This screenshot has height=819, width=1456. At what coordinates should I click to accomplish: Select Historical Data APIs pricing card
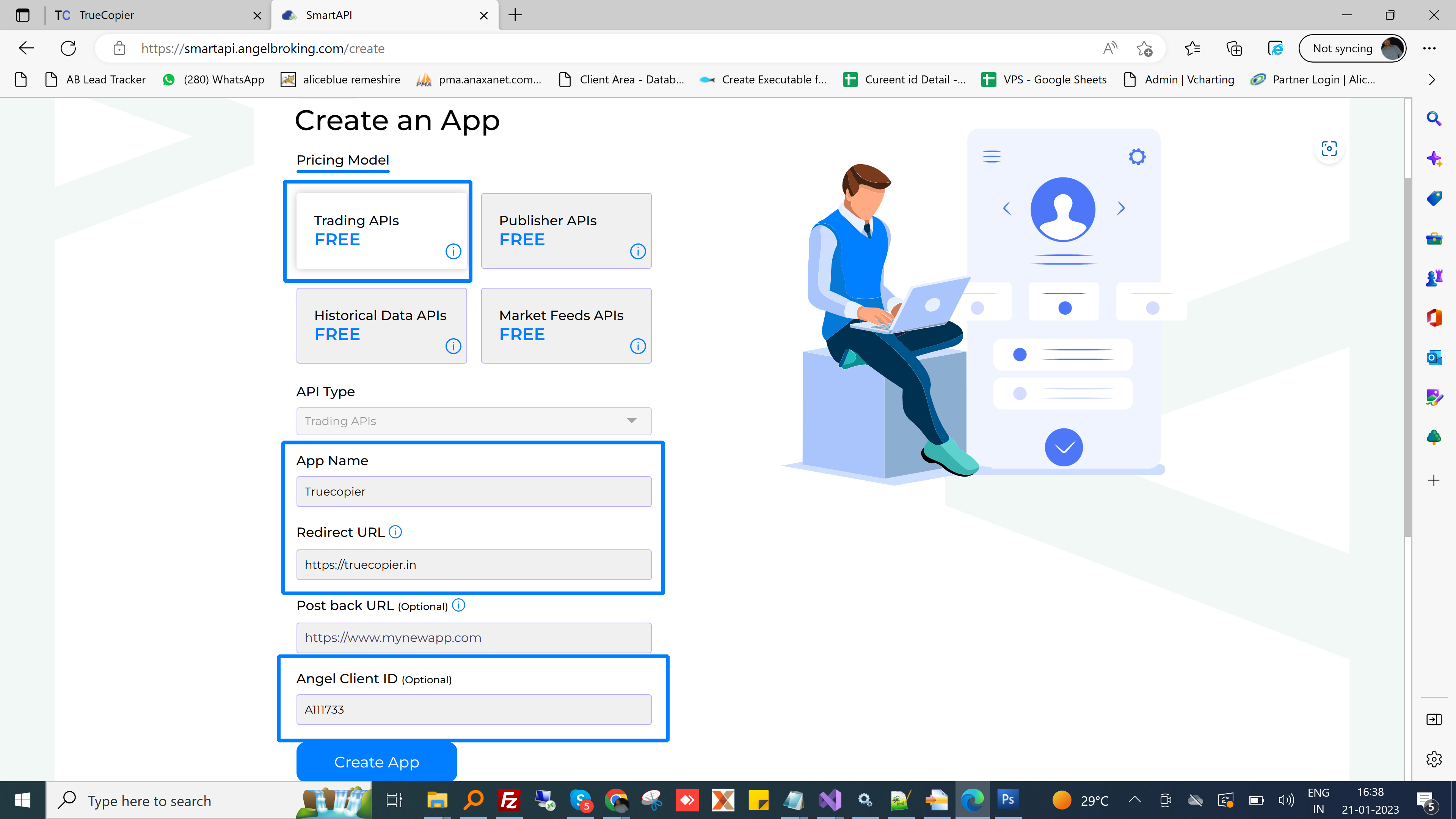click(x=382, y=326)
